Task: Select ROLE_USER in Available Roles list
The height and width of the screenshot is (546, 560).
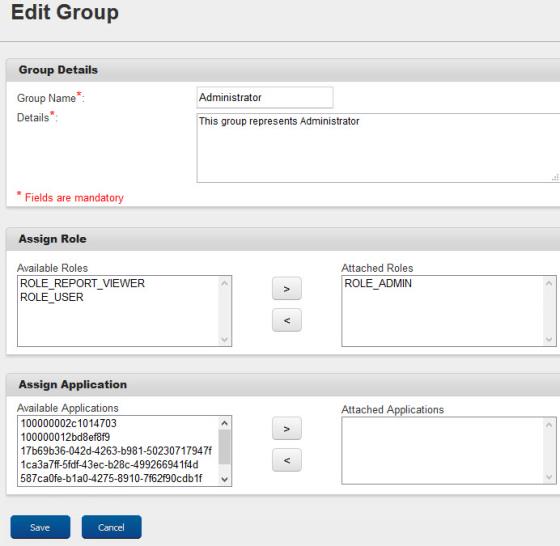Action: [52, 297]
